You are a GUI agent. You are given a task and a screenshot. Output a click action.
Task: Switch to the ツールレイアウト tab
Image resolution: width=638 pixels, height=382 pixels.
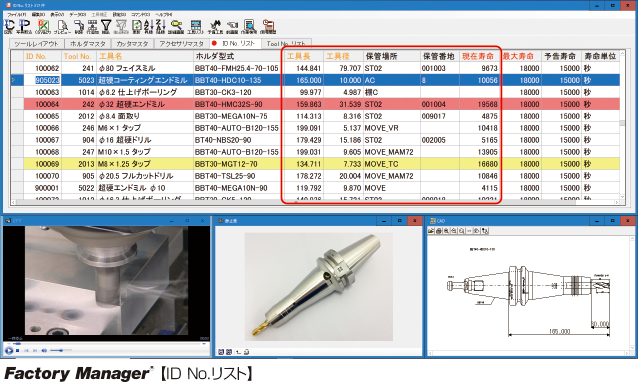click(x=36, y=44)
